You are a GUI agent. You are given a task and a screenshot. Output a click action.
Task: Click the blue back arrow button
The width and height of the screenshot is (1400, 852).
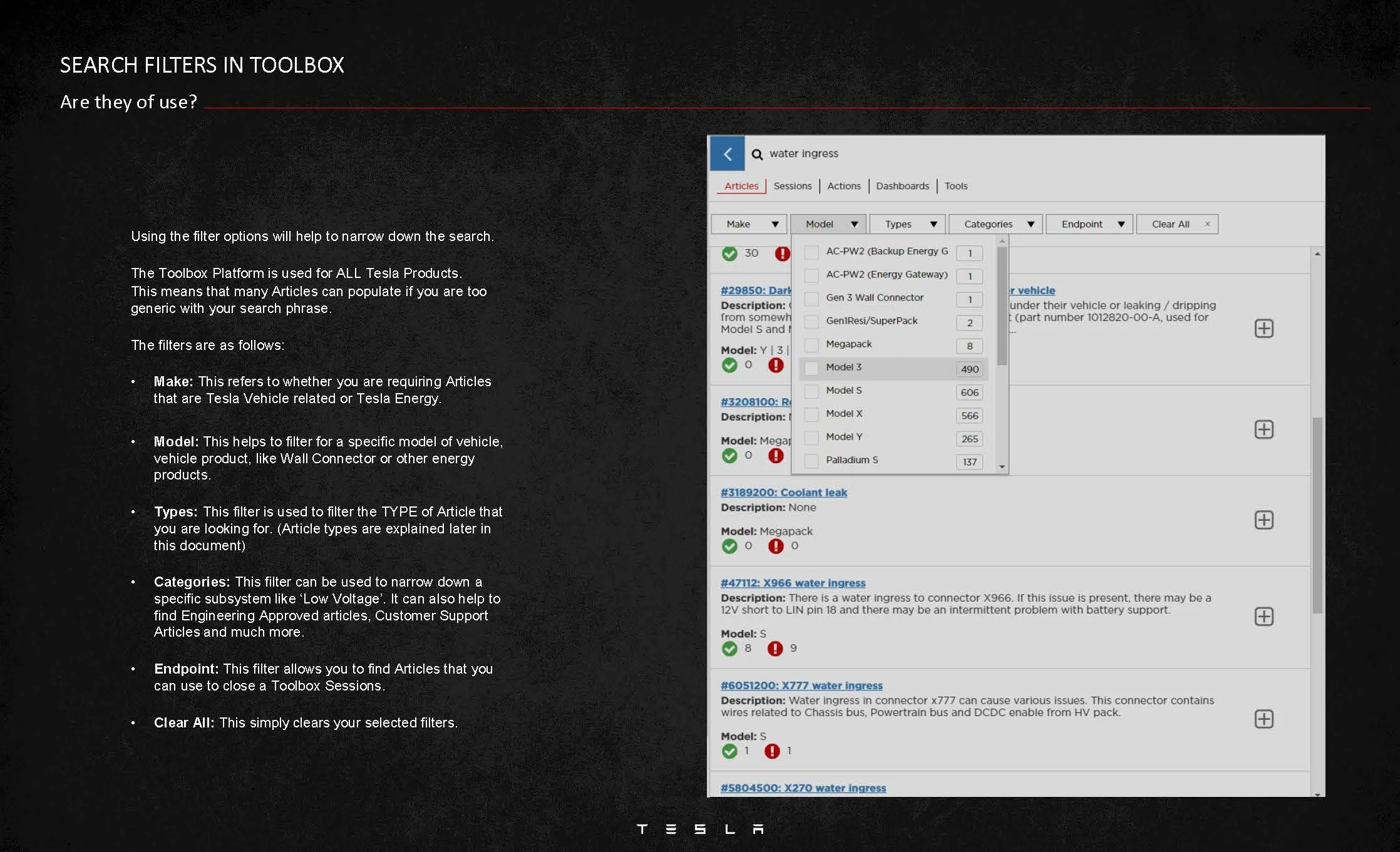pos(727,153)
